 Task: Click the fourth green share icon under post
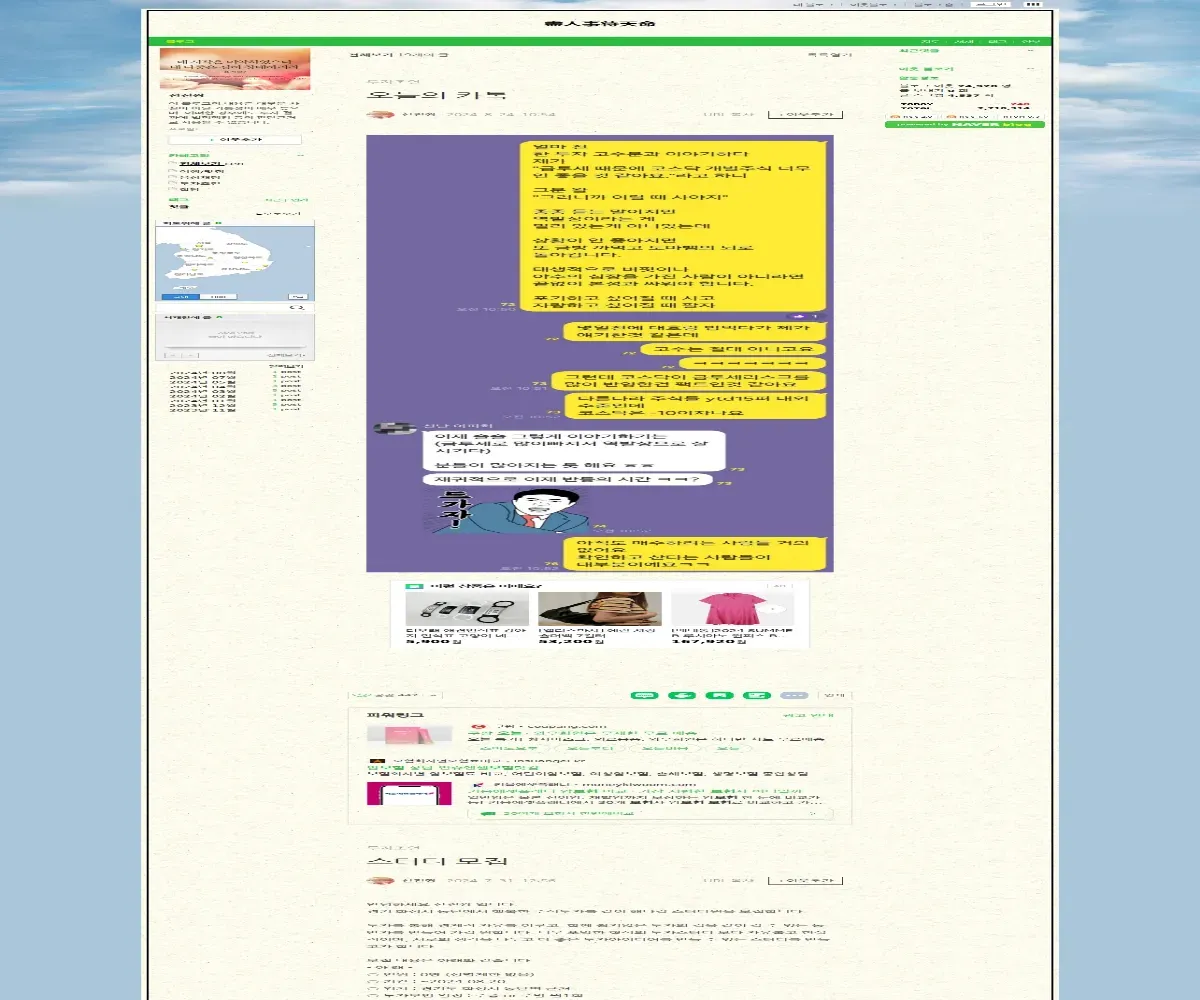tap(757, 694)
